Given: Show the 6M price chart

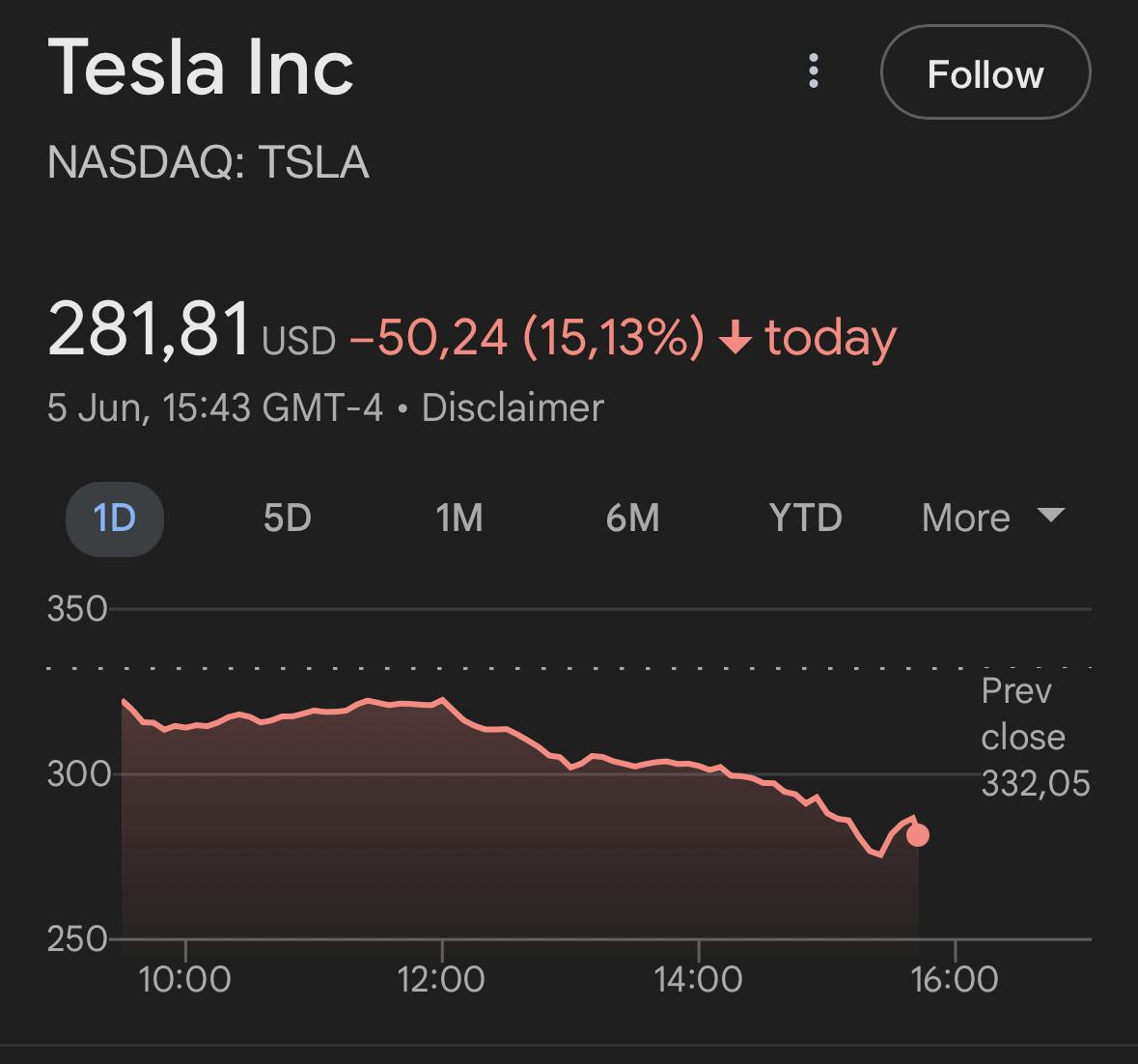Looking at the screenshot, I should (x=632, y=518).
